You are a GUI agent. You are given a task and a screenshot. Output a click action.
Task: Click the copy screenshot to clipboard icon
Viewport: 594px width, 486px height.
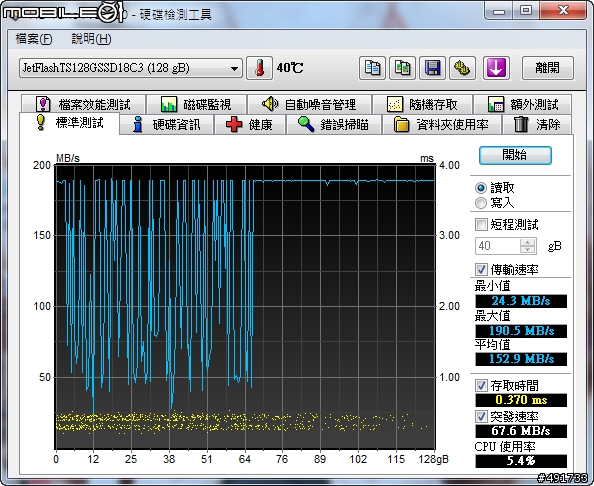[402, 68]
